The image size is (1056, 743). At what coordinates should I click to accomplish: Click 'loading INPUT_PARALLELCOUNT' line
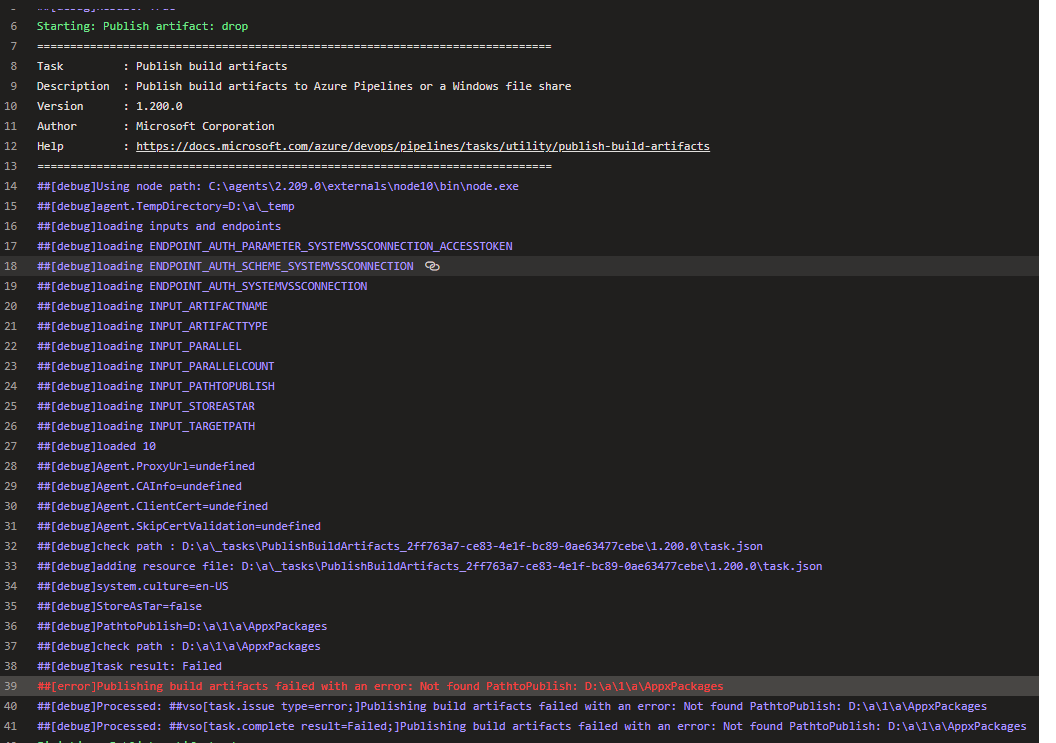click(156, 366)
